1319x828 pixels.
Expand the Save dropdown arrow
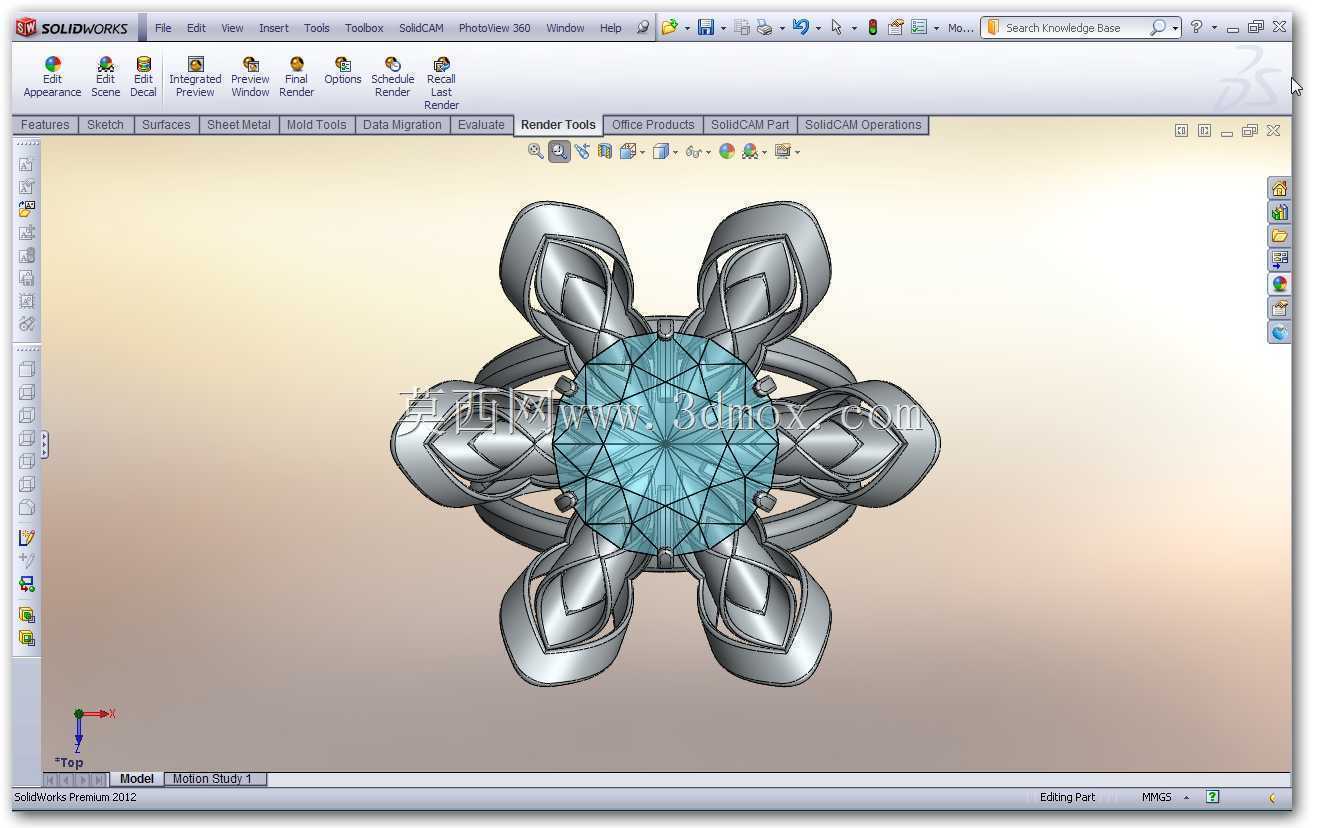(722, 28)
